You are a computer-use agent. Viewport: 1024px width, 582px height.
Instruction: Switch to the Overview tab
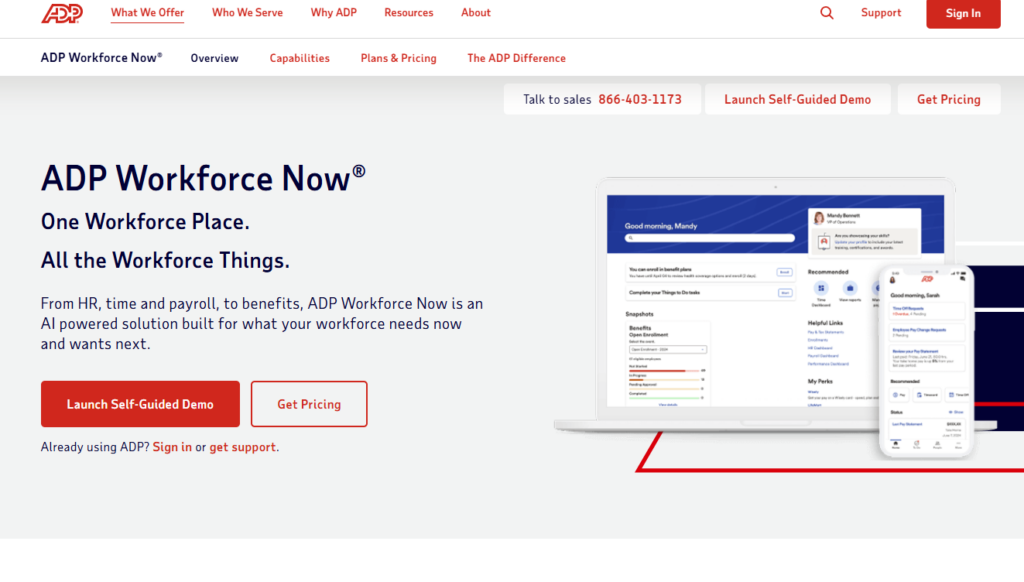point(214,58)
